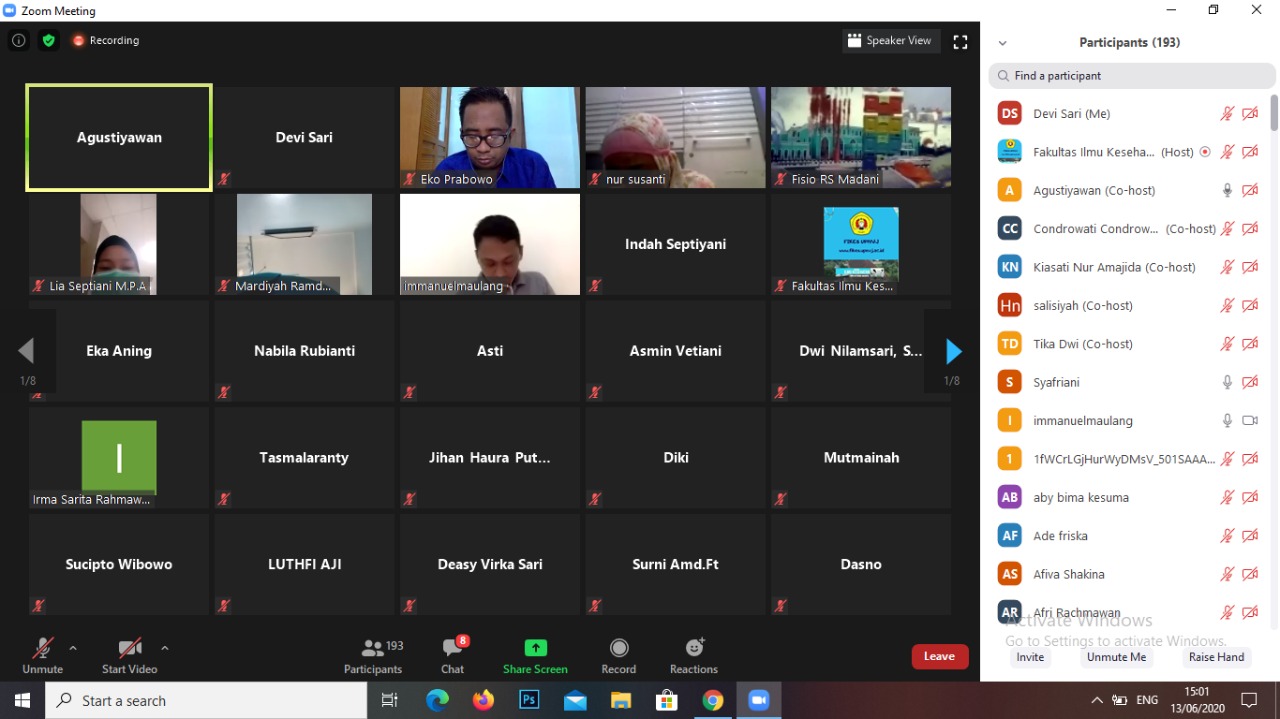
Task: Enter full screen mode
Action: click(960, 42)
